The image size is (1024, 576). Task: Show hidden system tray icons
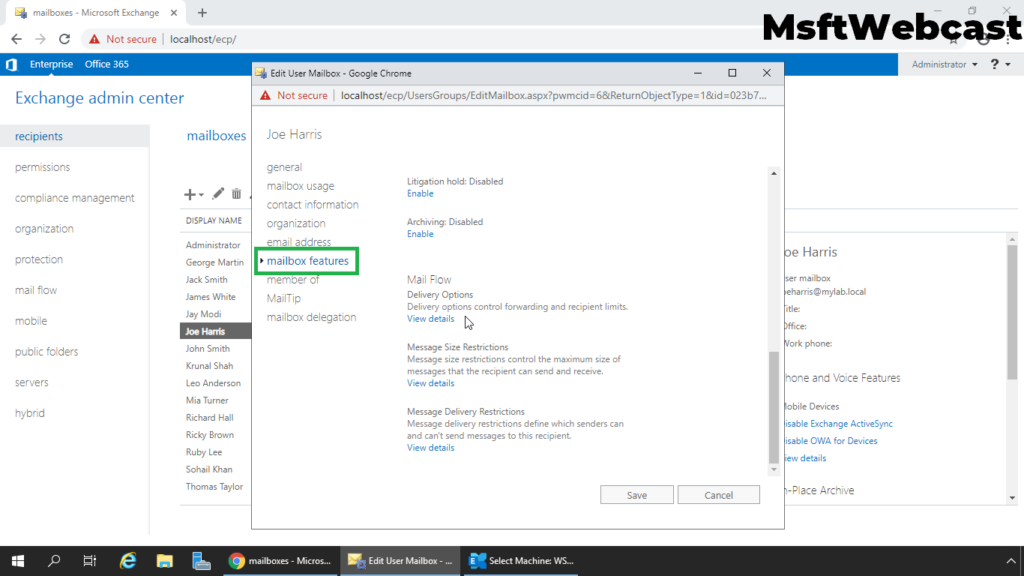click(x=1011, y=560)
